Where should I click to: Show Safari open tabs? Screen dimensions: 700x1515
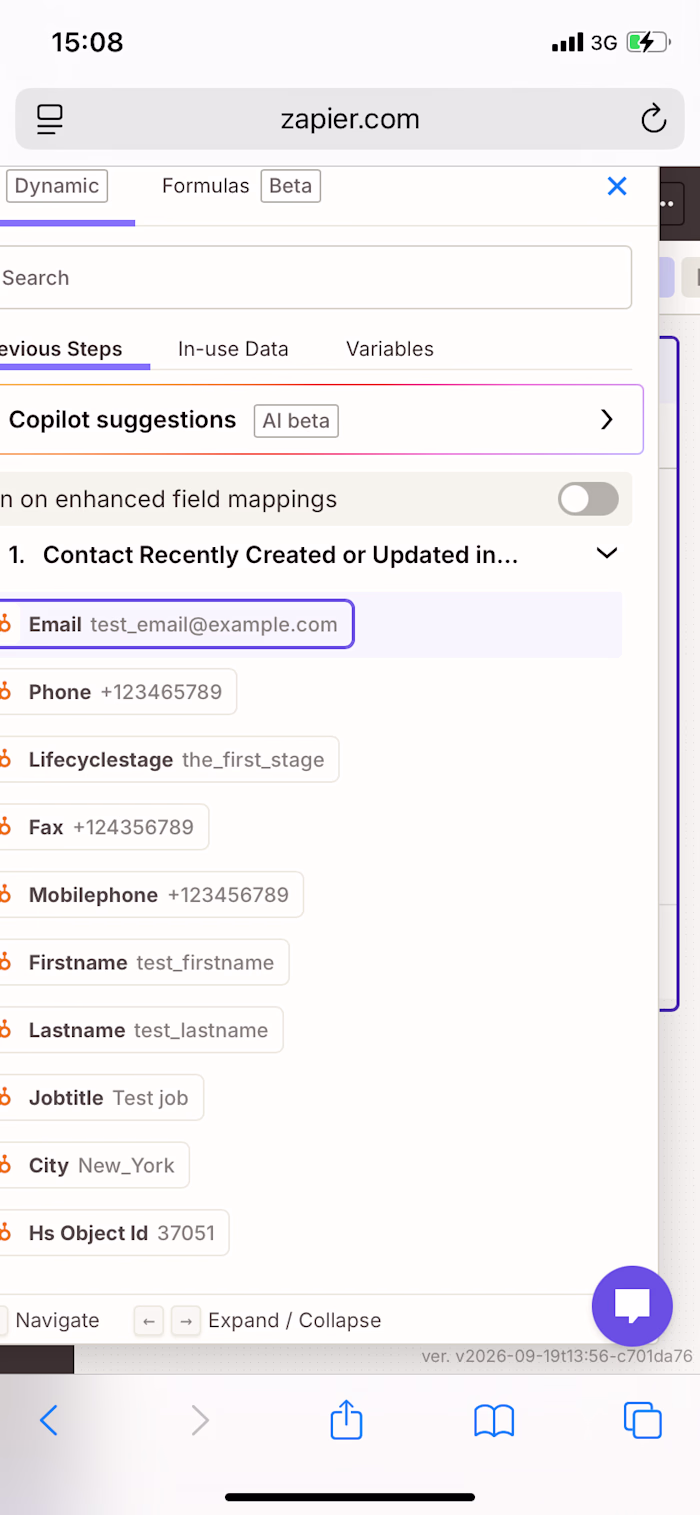pyautogui.click(x=642, y=1420)
